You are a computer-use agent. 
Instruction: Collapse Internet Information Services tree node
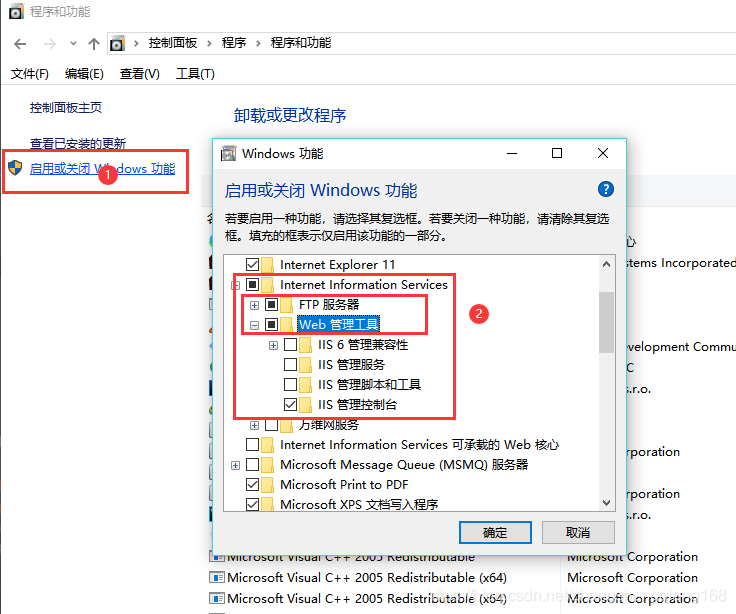tap(236, 285)
